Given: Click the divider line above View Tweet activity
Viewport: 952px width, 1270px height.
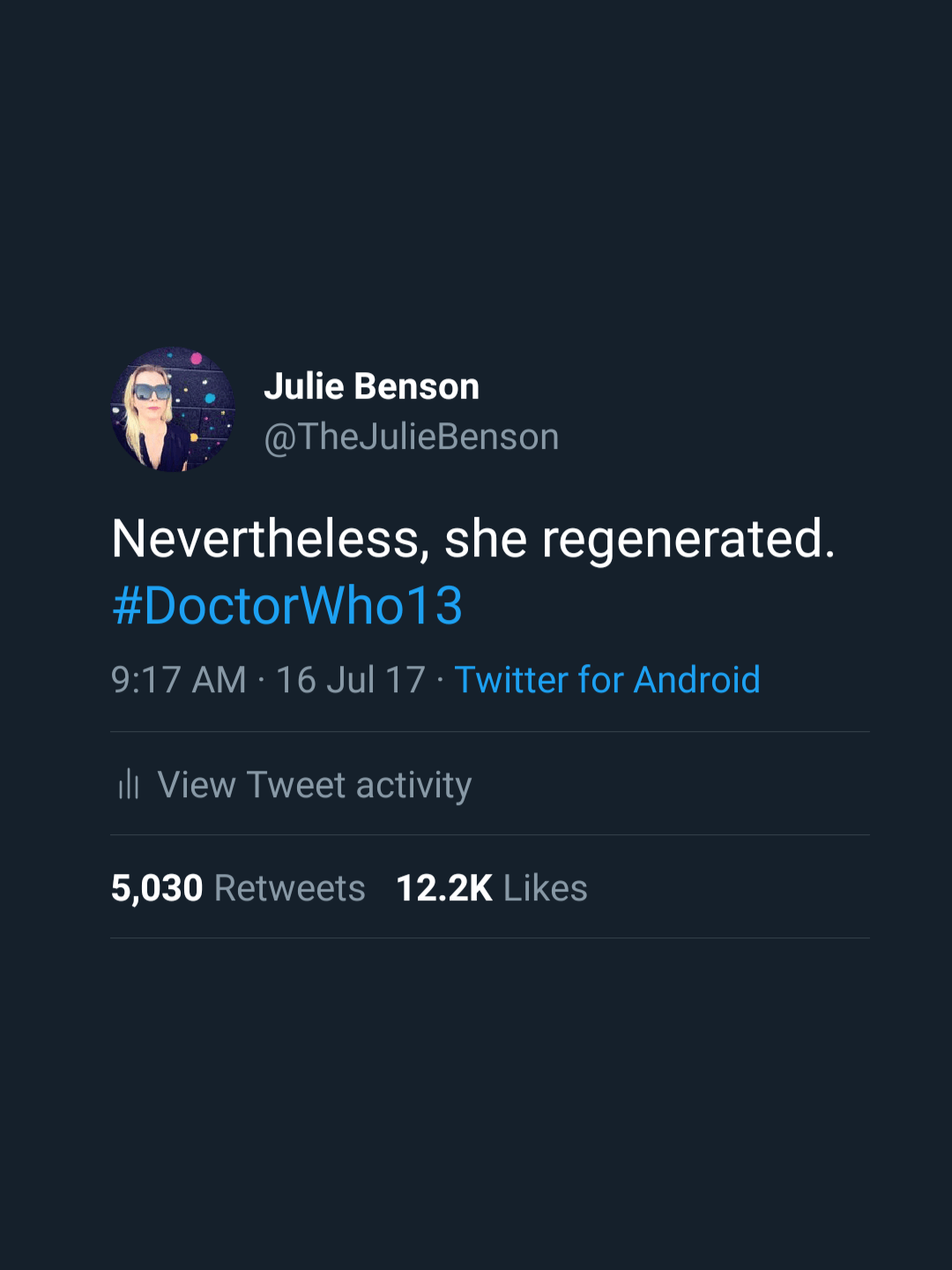Looking at the screenshot, I should (x=490, y=732).
